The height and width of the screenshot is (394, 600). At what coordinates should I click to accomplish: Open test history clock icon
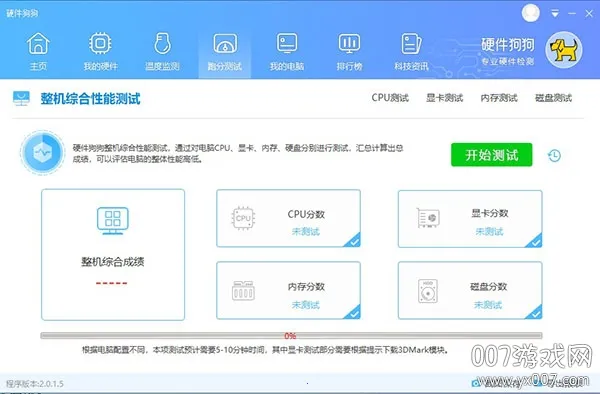pos(554,156)
